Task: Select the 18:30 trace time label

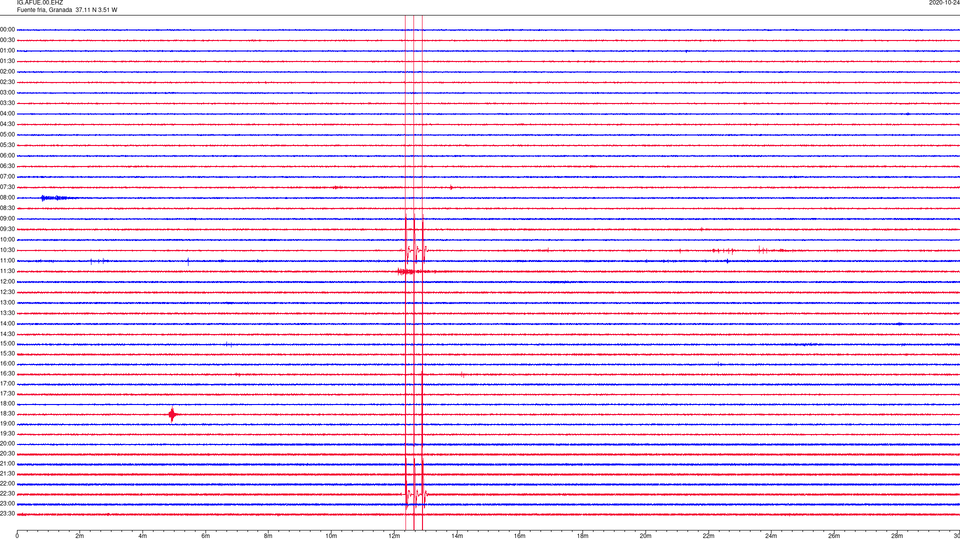Action: 7,414
